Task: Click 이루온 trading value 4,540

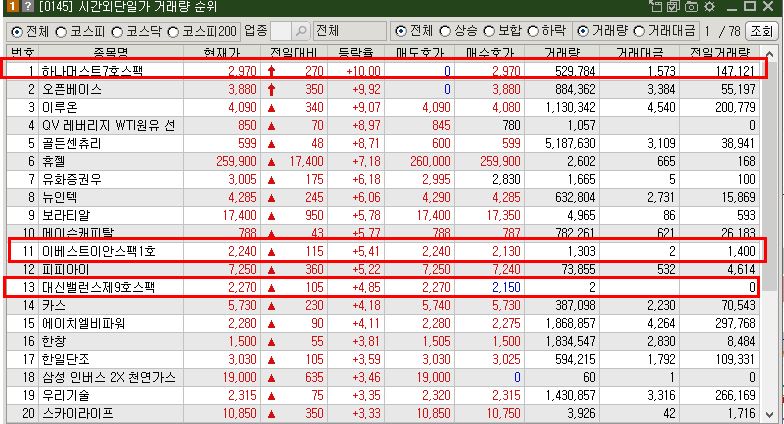Action: pyautogui.click(x=661, y=107)
